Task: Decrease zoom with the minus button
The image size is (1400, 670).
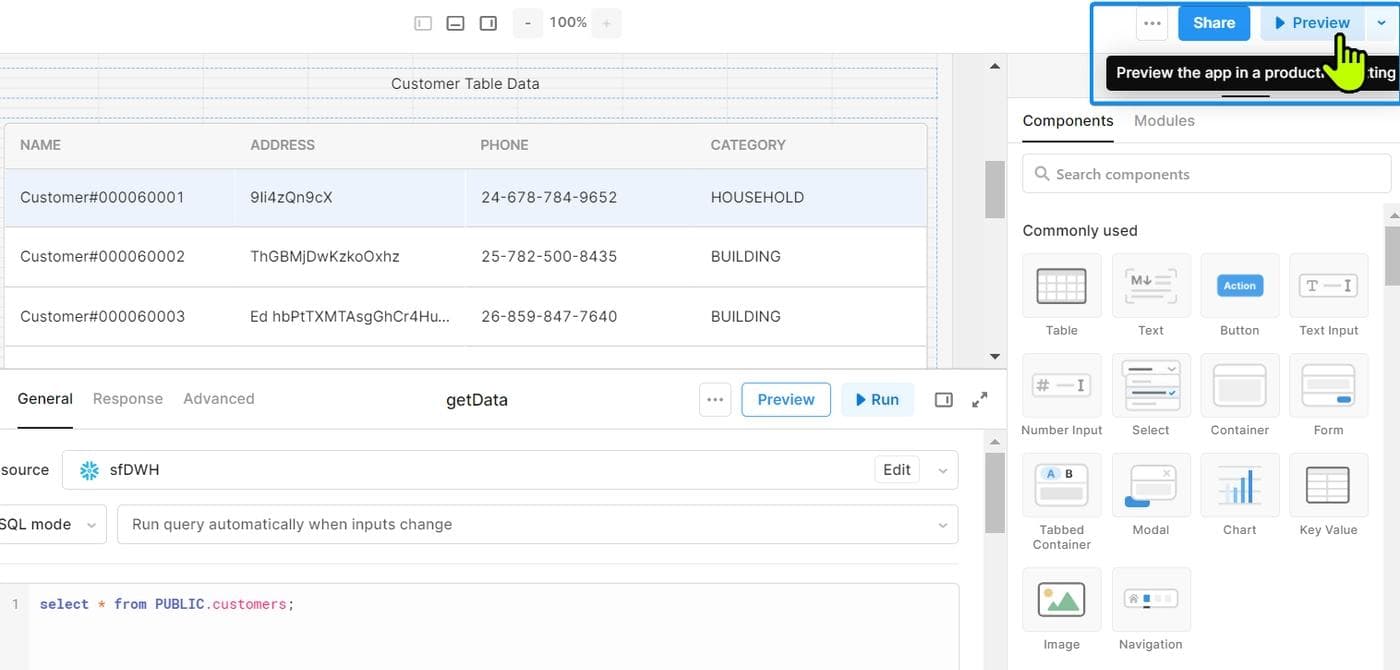Action: tap(527, 23)
